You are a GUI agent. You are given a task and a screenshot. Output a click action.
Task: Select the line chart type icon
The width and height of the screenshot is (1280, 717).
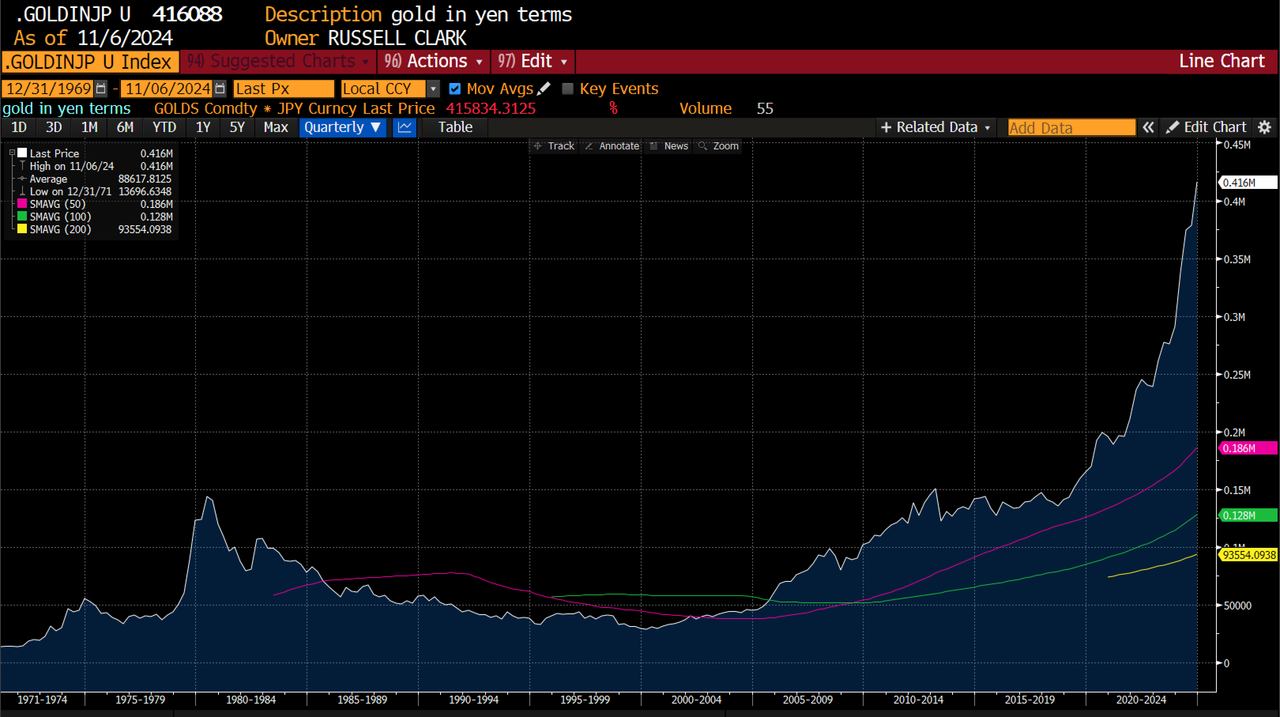[405, 127]
